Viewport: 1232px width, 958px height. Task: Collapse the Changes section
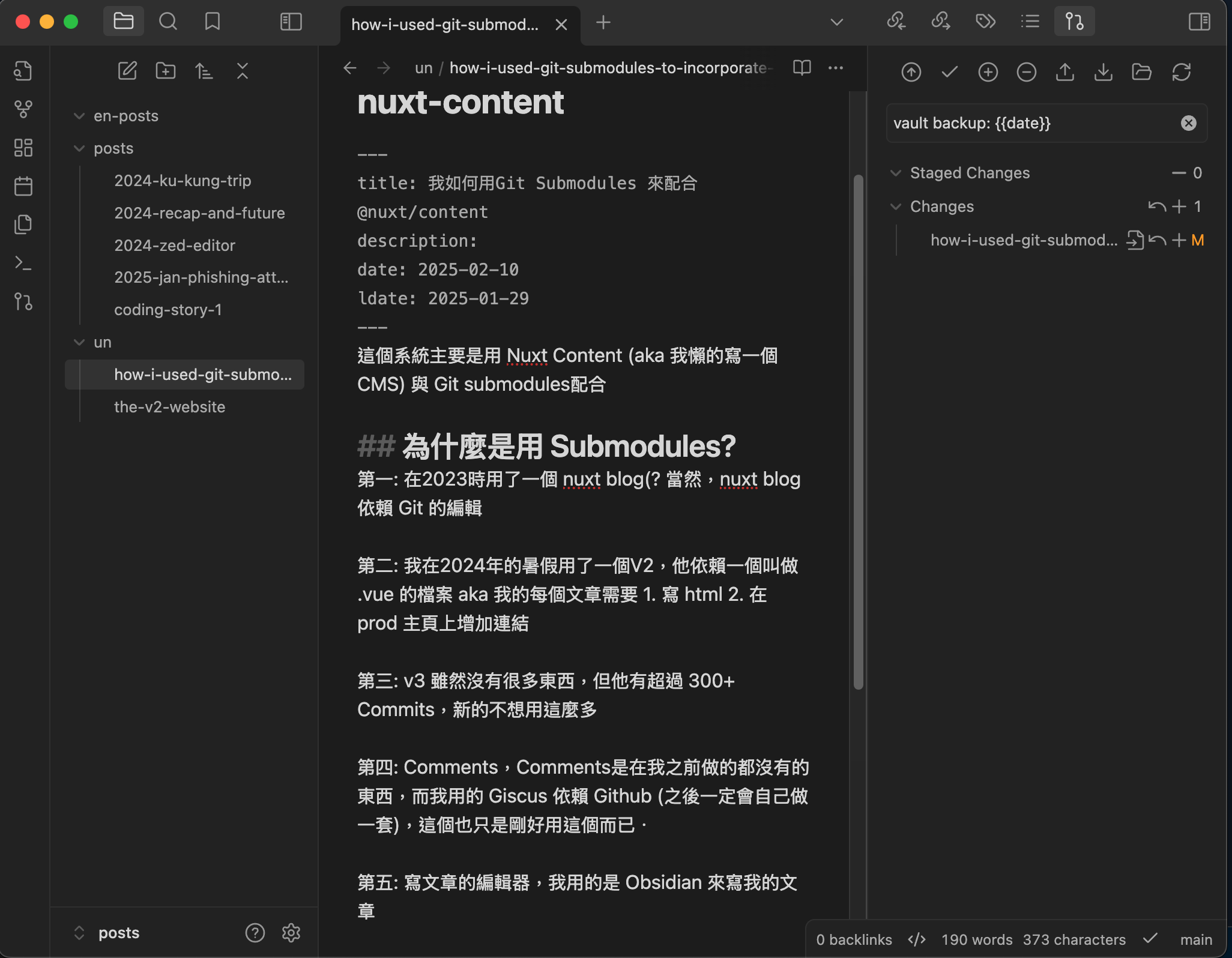pyautogui.click(x=896, y=206)
